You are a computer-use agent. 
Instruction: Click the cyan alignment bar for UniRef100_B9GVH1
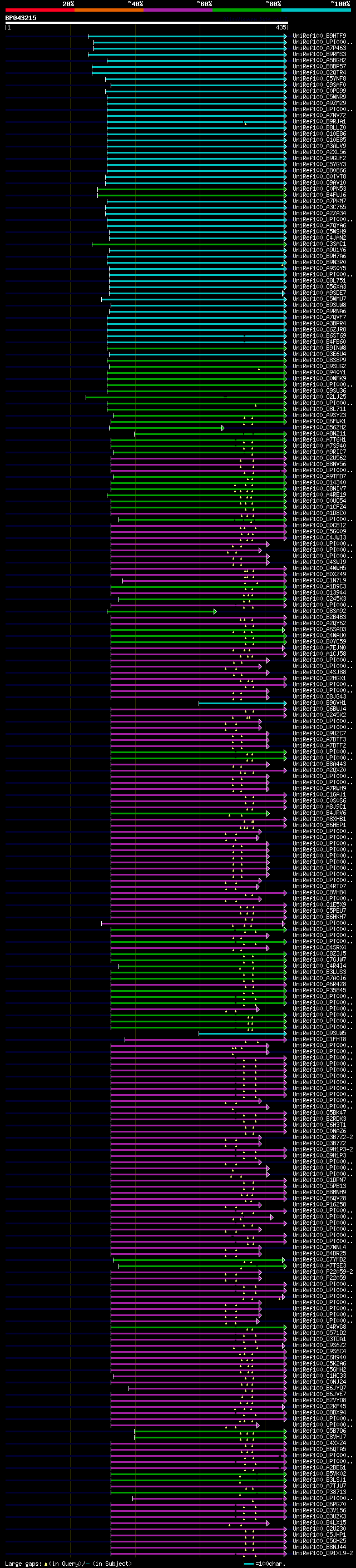tap(243, 704)
